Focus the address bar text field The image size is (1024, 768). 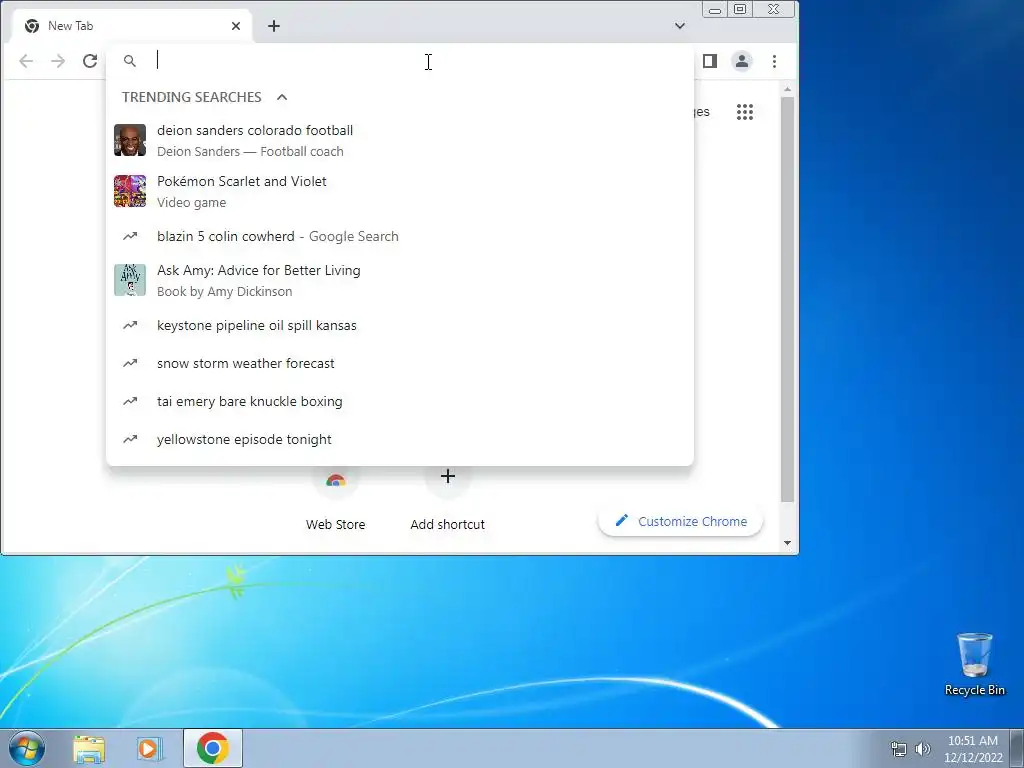click(418, 61)
